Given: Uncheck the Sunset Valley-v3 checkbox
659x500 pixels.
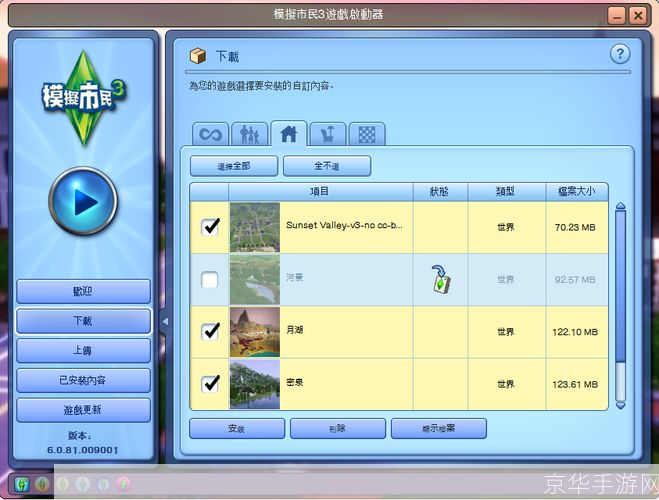Looking at the screenshot, I should click(x=210, y=227).
